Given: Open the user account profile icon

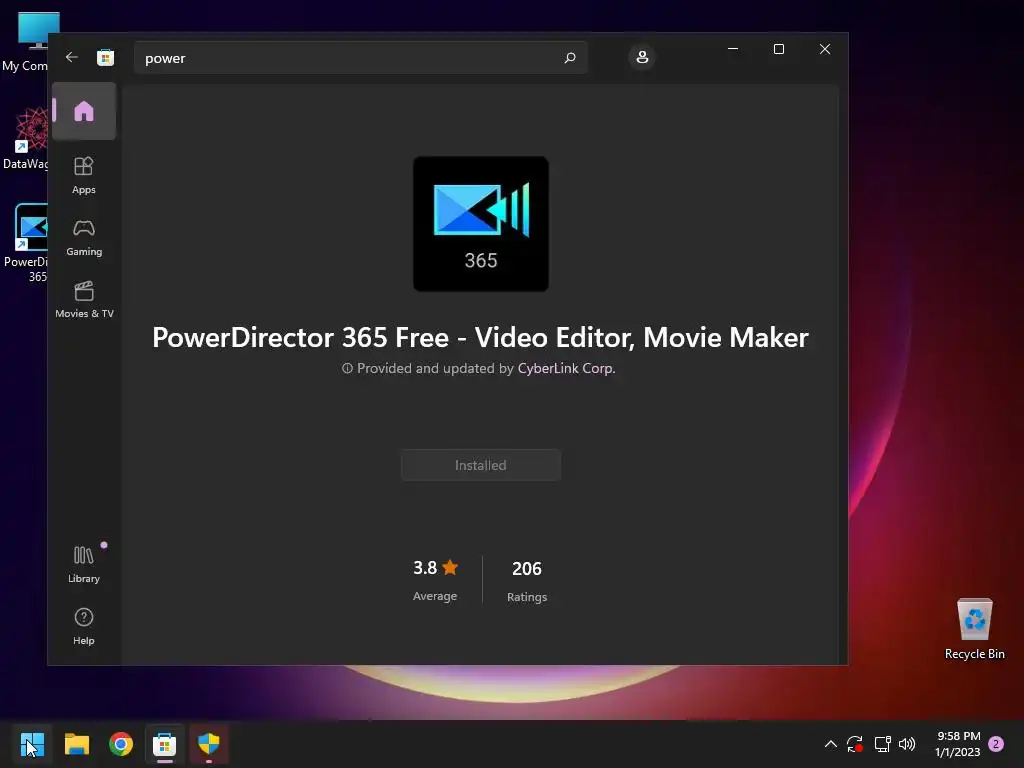Looking at the screenshot, I should pos(642,57).
